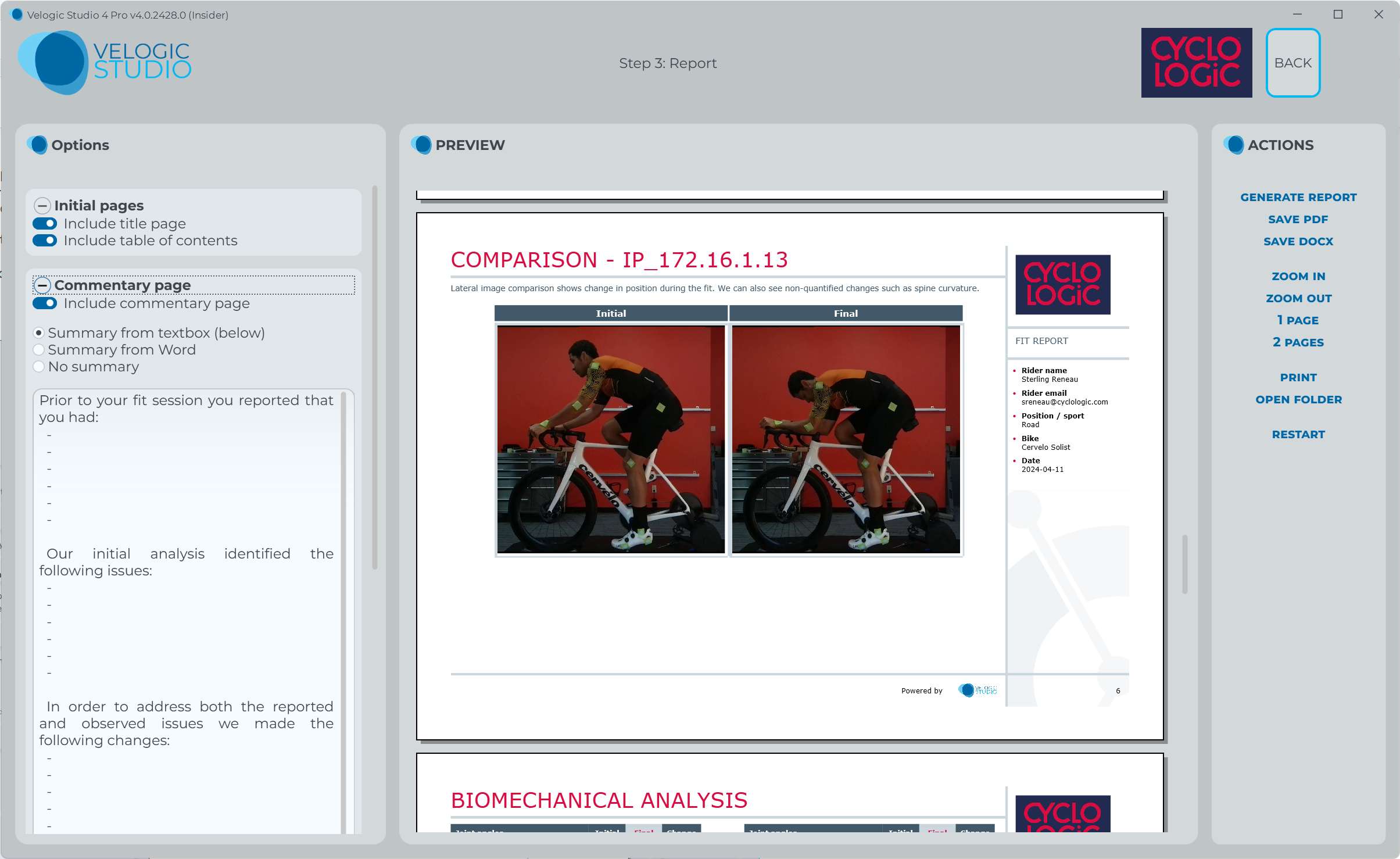Click the COMPARISON - IP_172.16.1.13 heading

619,260
